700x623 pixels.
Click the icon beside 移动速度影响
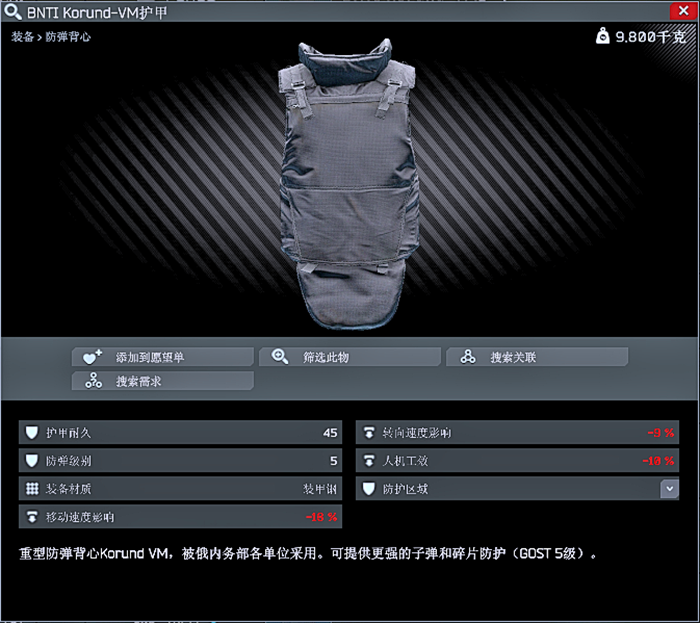32,517
